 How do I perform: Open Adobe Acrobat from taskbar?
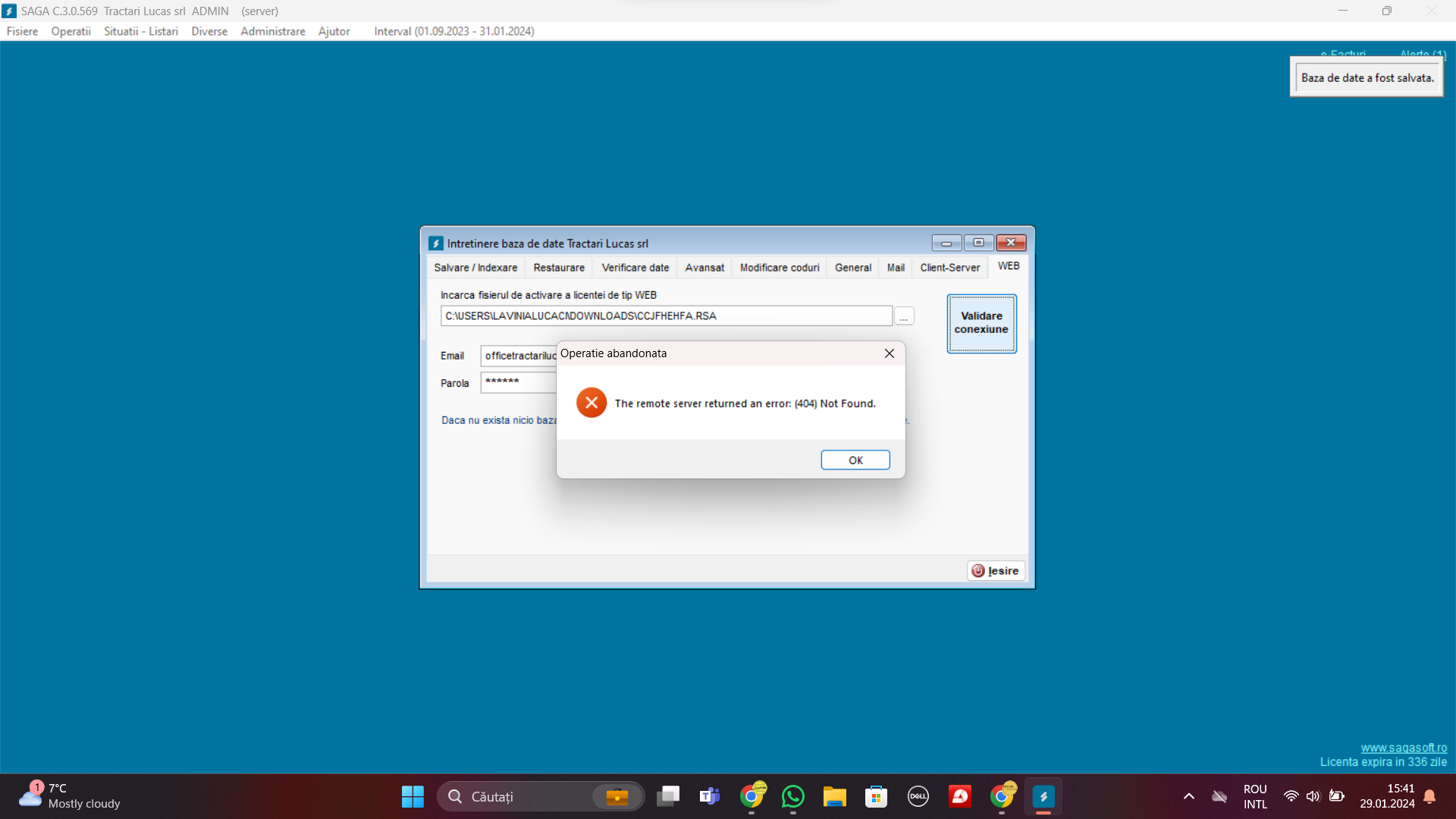click(960, 796)
